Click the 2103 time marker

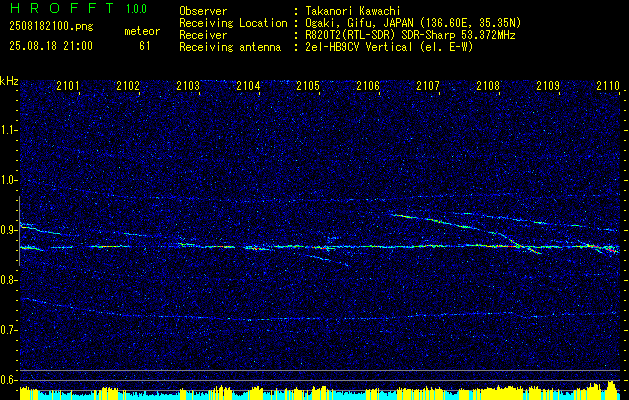click(x=188, y=85)
